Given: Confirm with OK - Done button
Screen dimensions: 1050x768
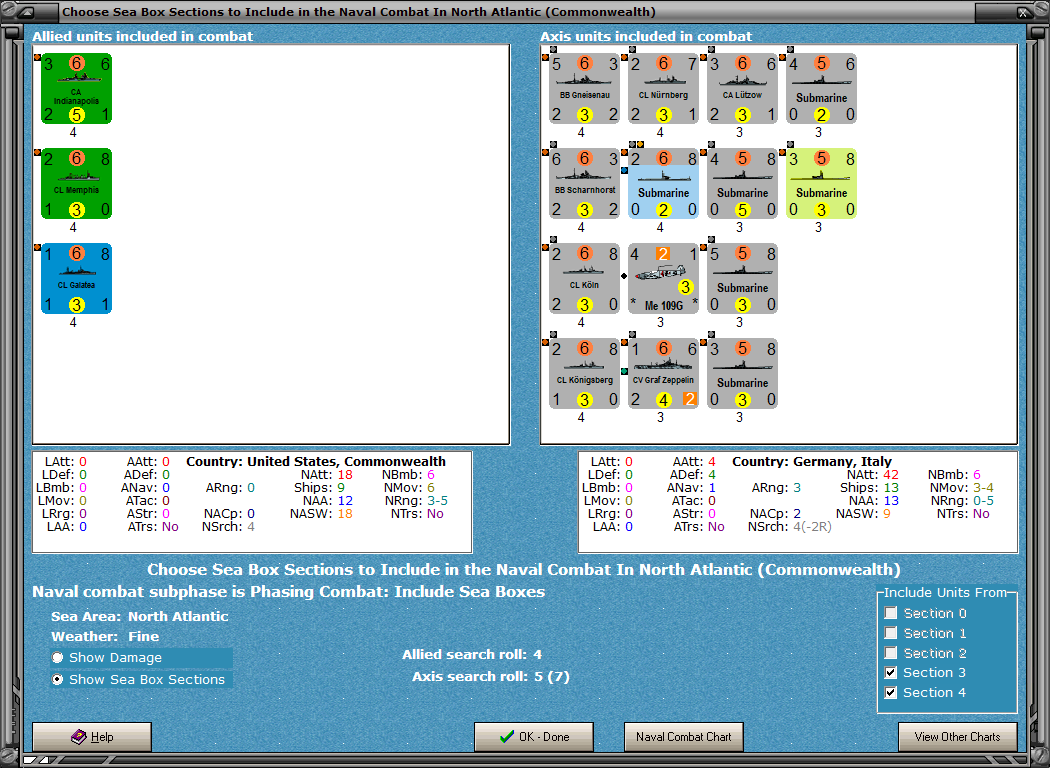Looking at the screenshot, I should (534, 737).
